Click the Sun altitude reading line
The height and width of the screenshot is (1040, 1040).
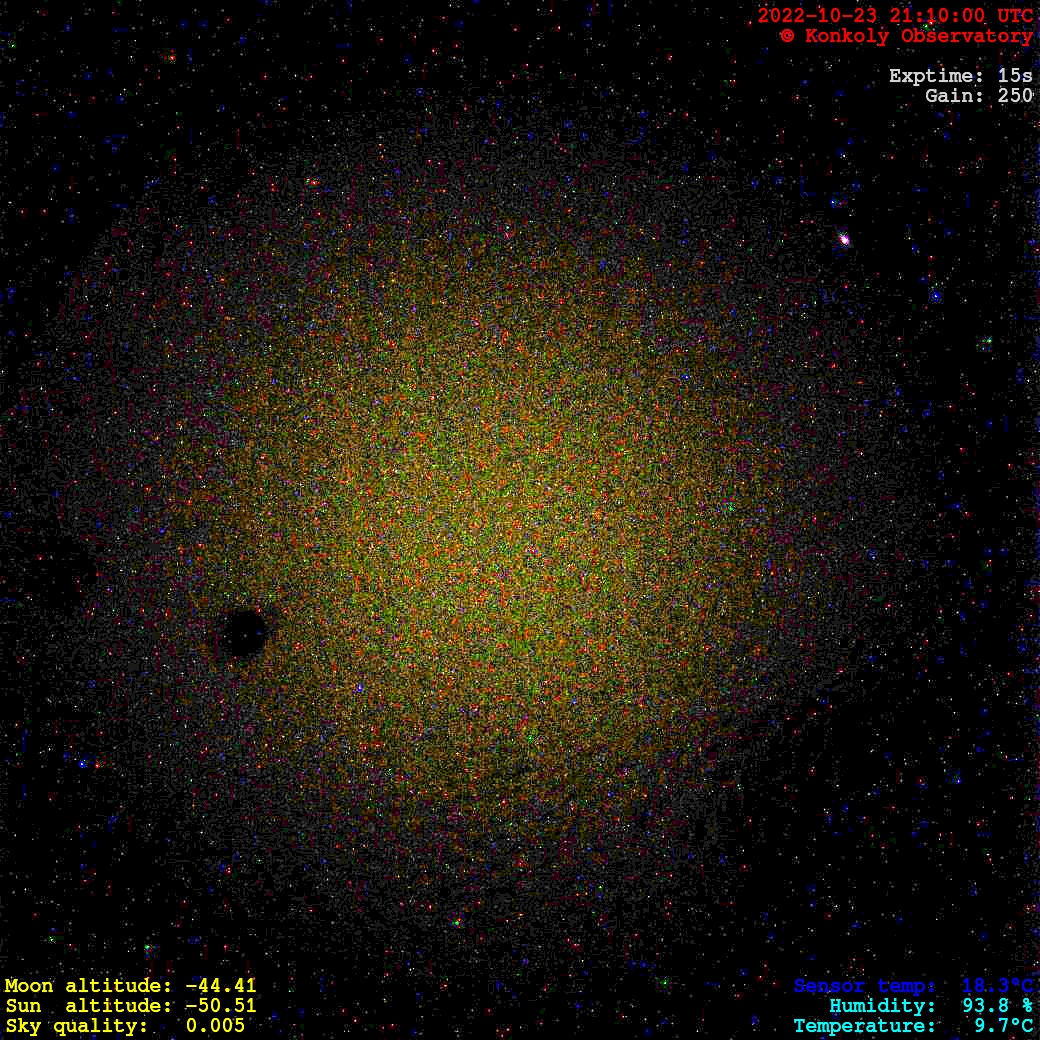point(130,1006)
